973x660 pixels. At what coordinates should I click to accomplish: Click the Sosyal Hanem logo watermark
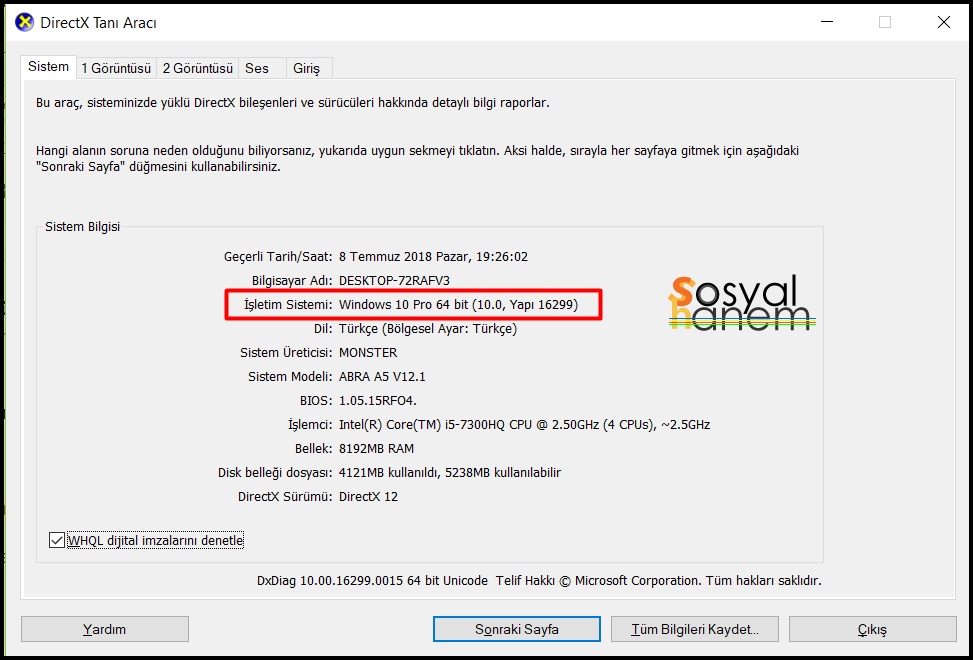(739, 302)
